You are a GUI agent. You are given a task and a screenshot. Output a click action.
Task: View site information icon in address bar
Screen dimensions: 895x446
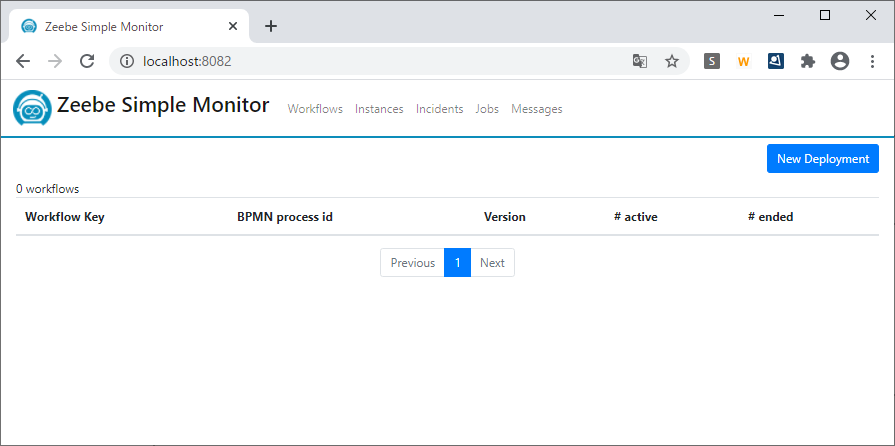point(127,61)
